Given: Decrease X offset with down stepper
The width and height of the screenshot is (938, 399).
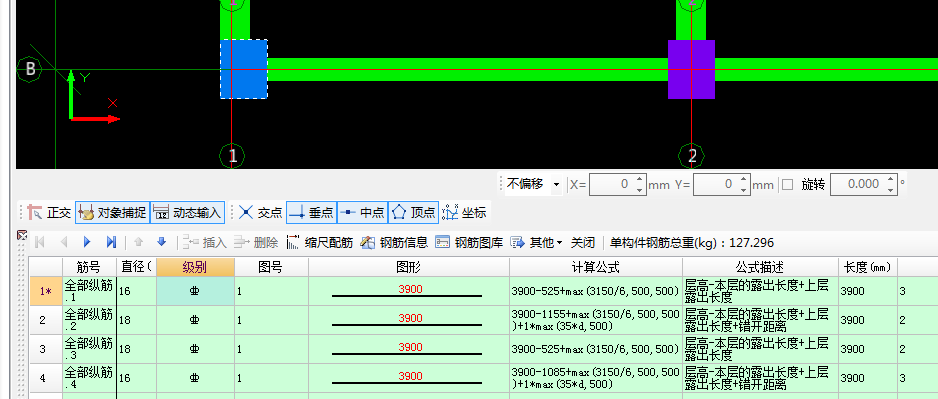Looking at the screenshot, I should 639,190.
